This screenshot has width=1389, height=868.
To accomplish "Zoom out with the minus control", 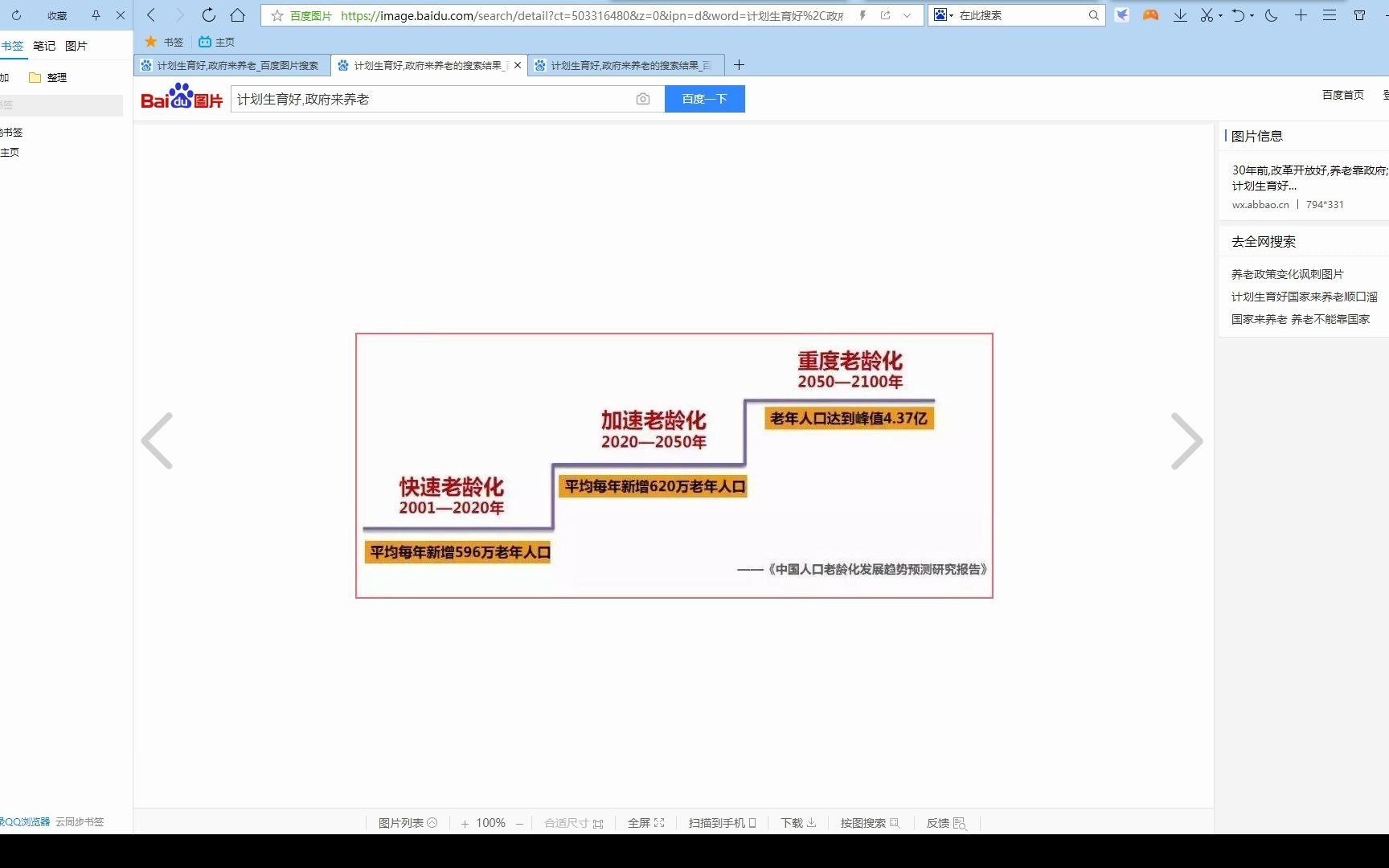I will point(519,824).
